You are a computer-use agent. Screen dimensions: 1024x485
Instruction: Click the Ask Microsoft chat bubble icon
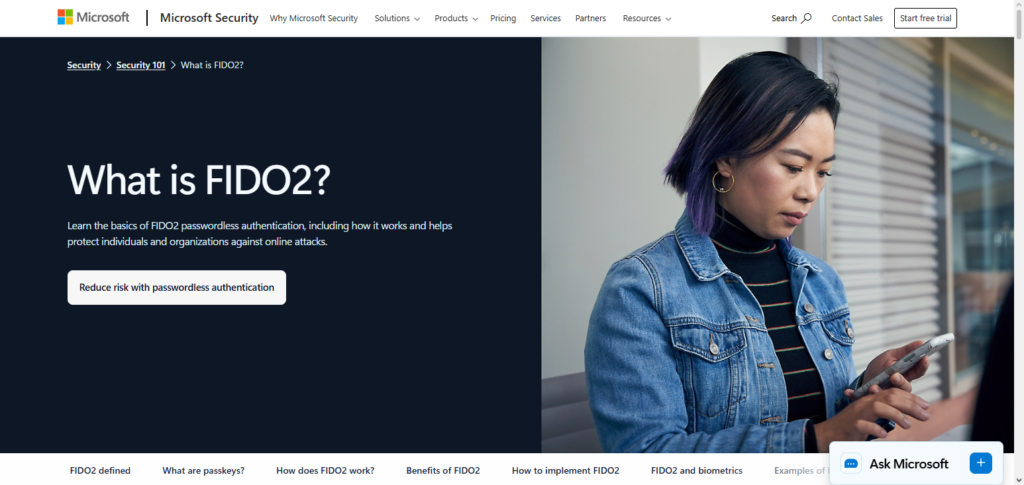[851, 463]
